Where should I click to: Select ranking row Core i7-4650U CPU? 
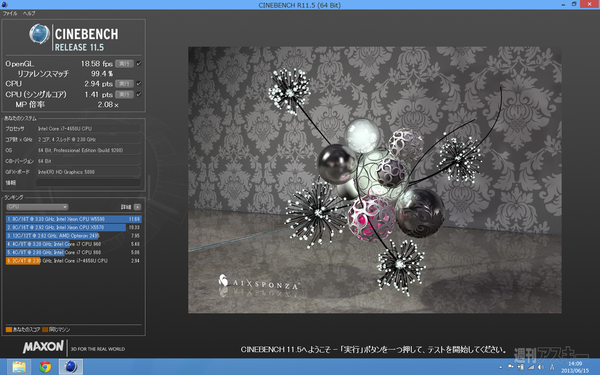73,261
